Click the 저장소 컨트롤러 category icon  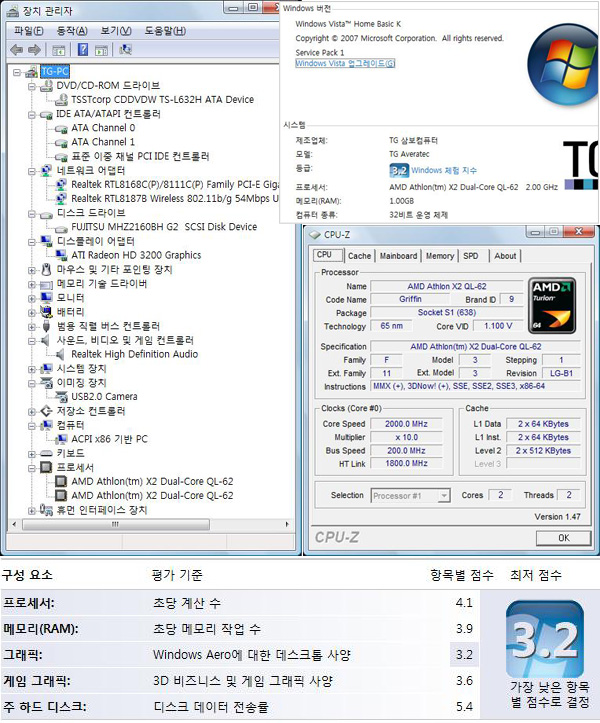pos(46,411)
